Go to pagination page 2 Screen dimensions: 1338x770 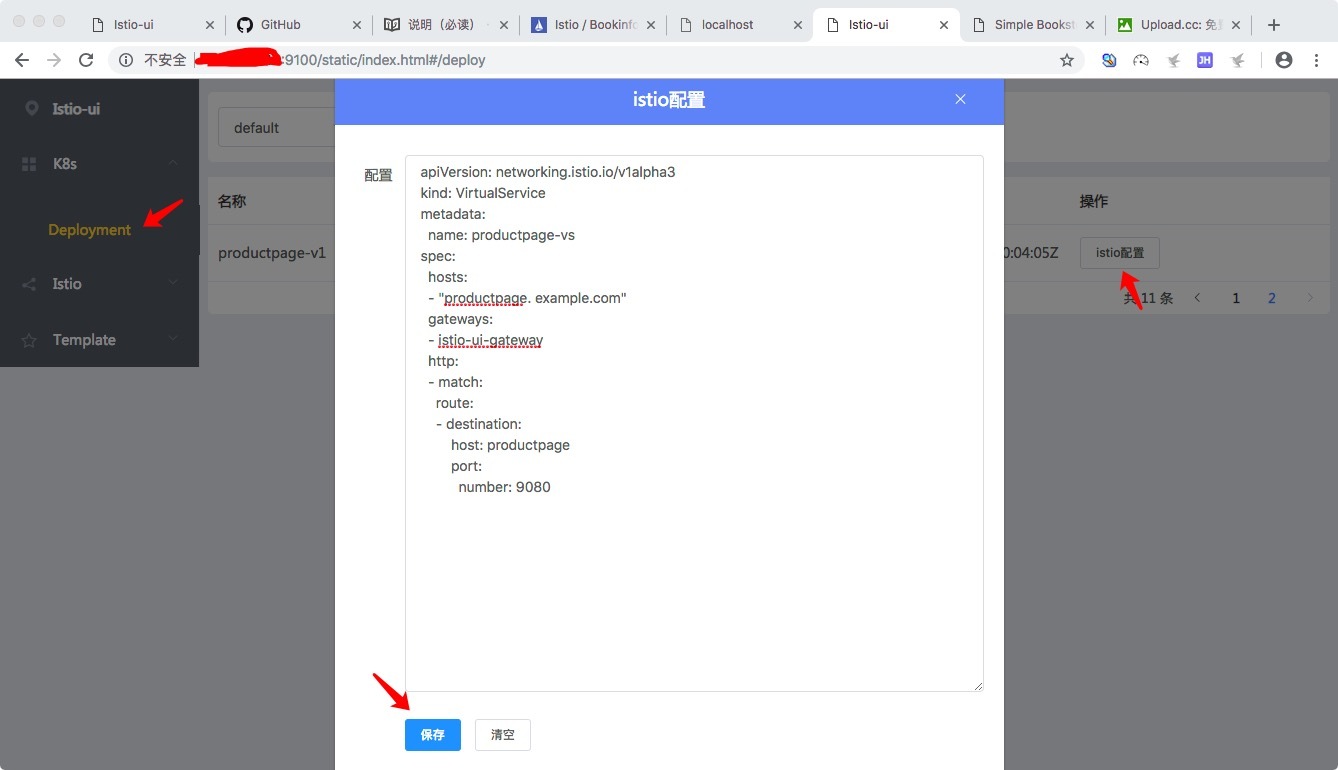click(x=1272, y=298)
